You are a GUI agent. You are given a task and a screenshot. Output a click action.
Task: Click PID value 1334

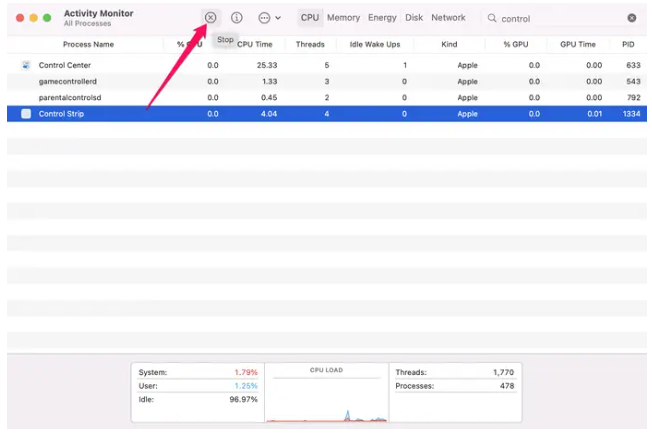(x=631, y=114)
